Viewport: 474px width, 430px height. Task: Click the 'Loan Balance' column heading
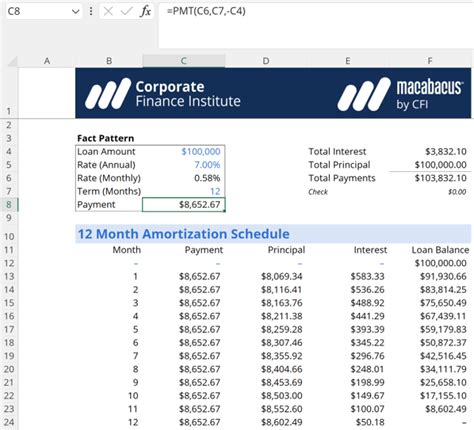(x=440, y=250)
